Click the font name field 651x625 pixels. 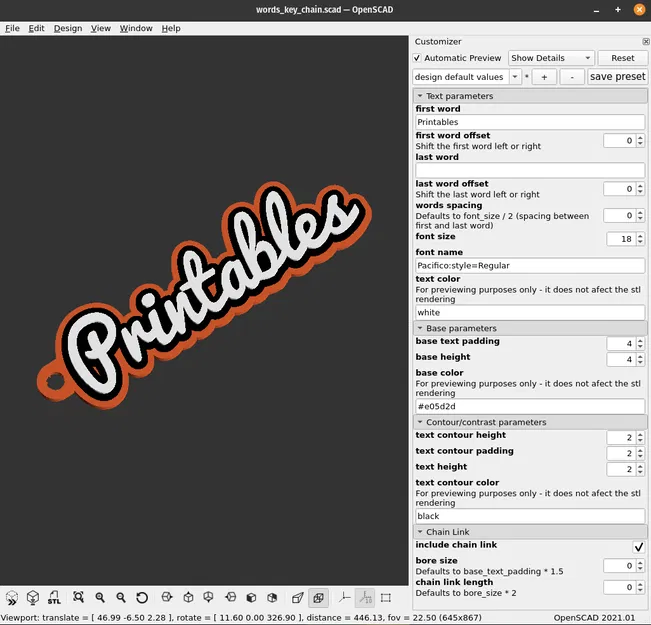pyautogui.click(x=530, y=265)
